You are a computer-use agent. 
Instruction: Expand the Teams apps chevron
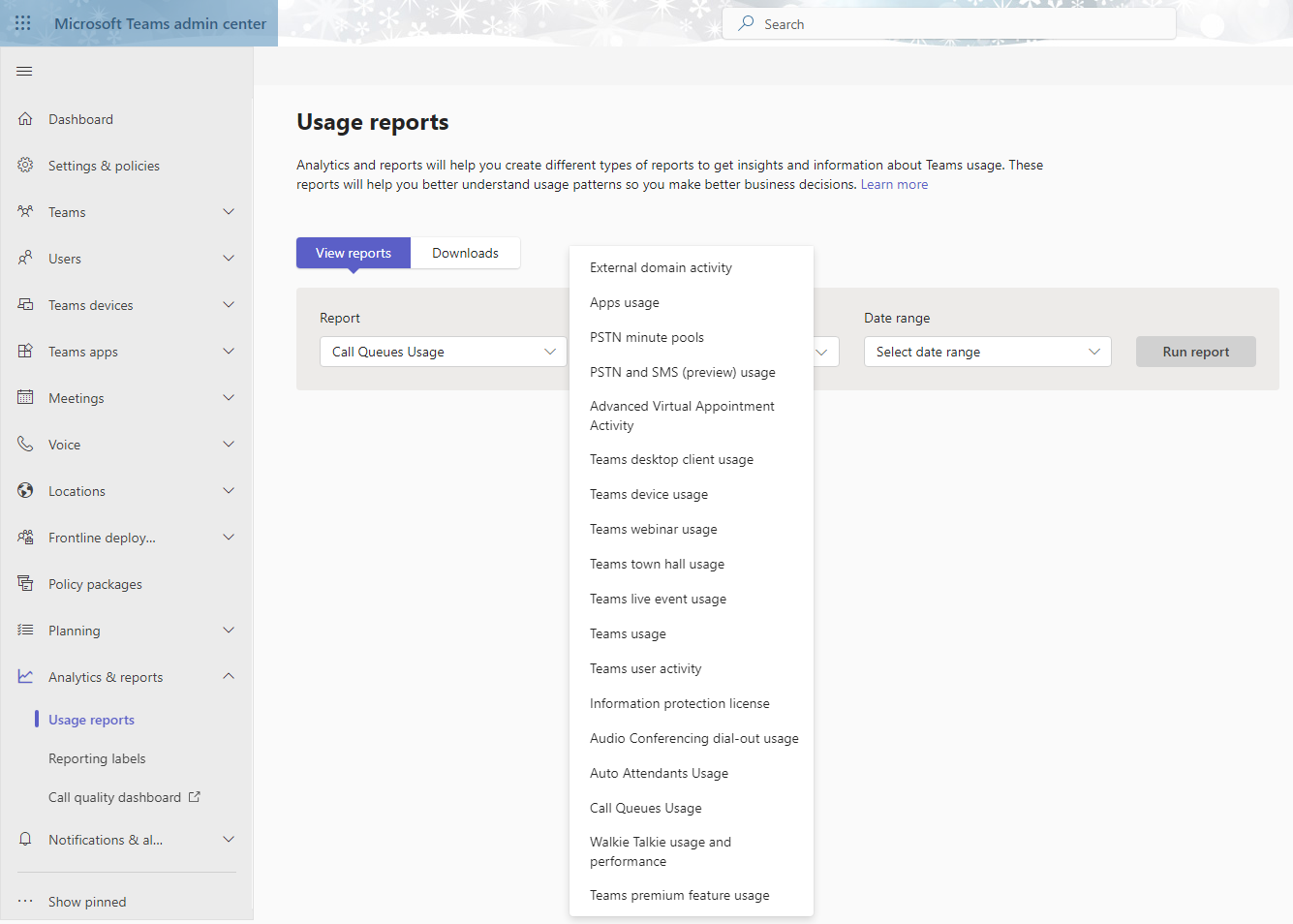[229, 352]
